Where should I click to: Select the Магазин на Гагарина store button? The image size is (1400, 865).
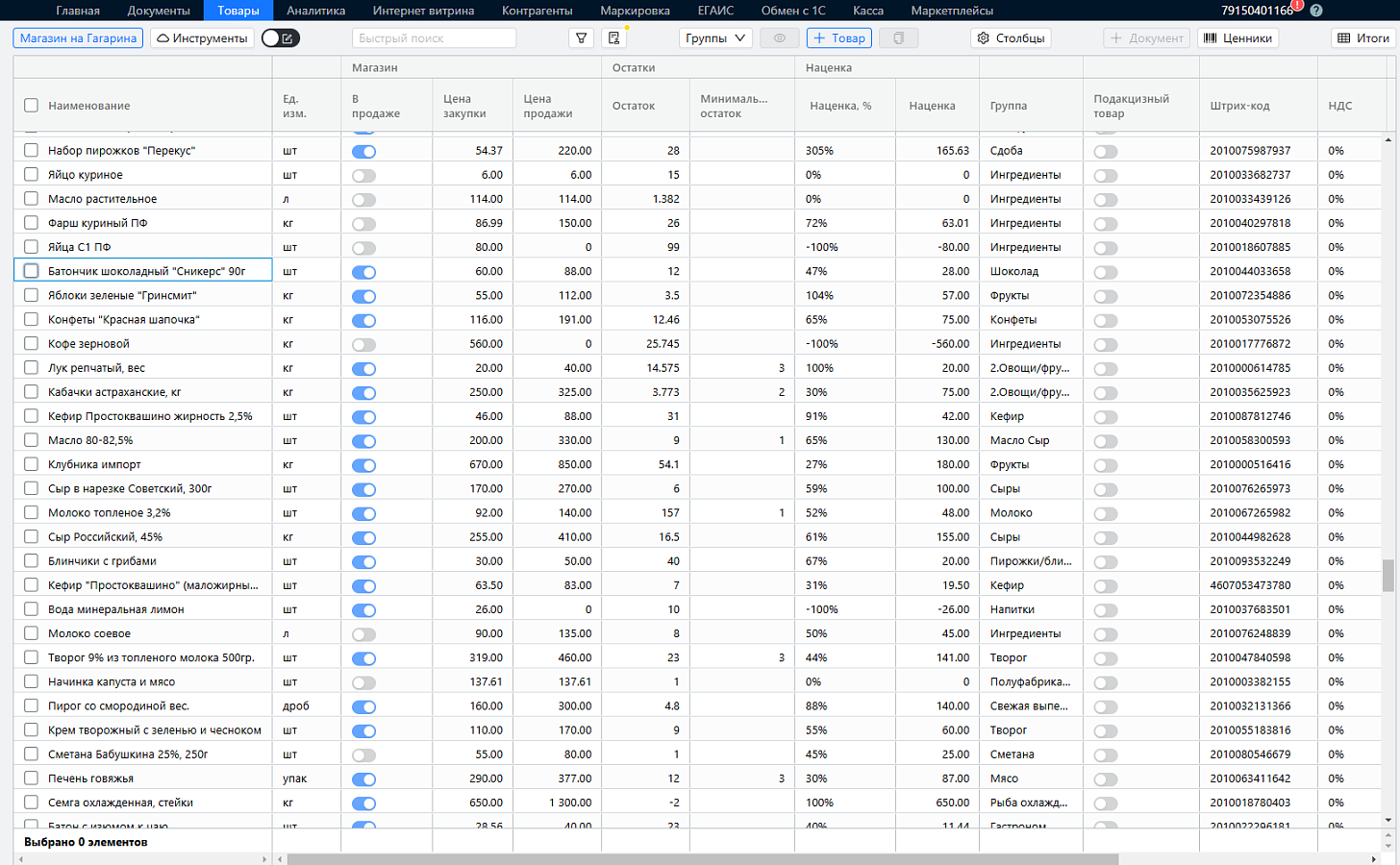click(x=78, y=38)
